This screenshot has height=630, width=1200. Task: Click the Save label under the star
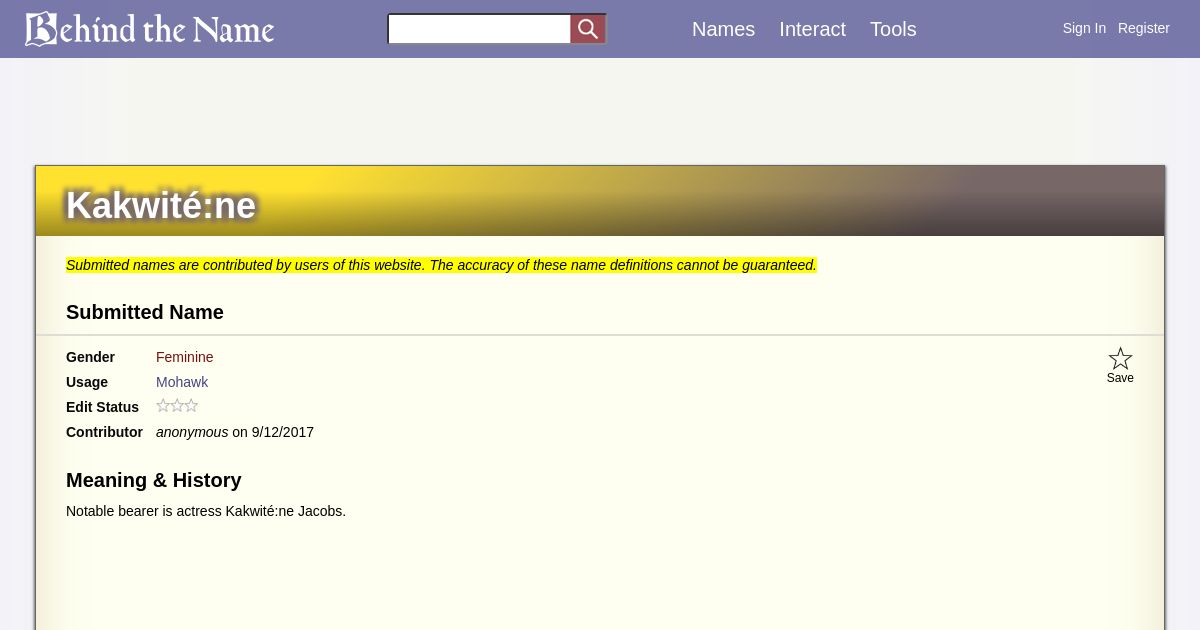(x=1120, y=378)
